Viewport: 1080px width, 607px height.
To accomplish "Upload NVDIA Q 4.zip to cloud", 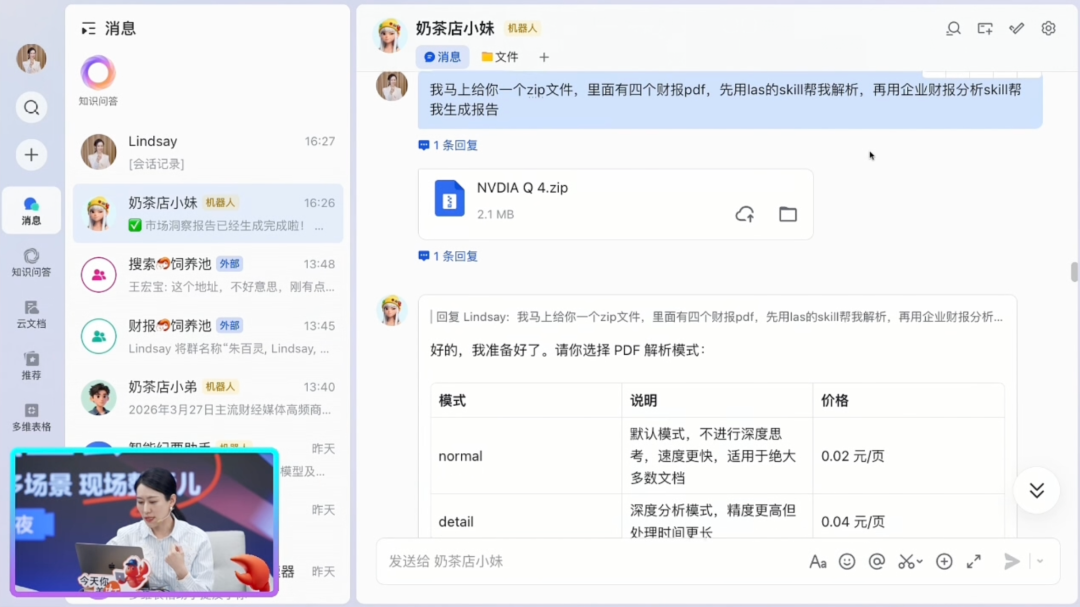I will click(744, 214).
